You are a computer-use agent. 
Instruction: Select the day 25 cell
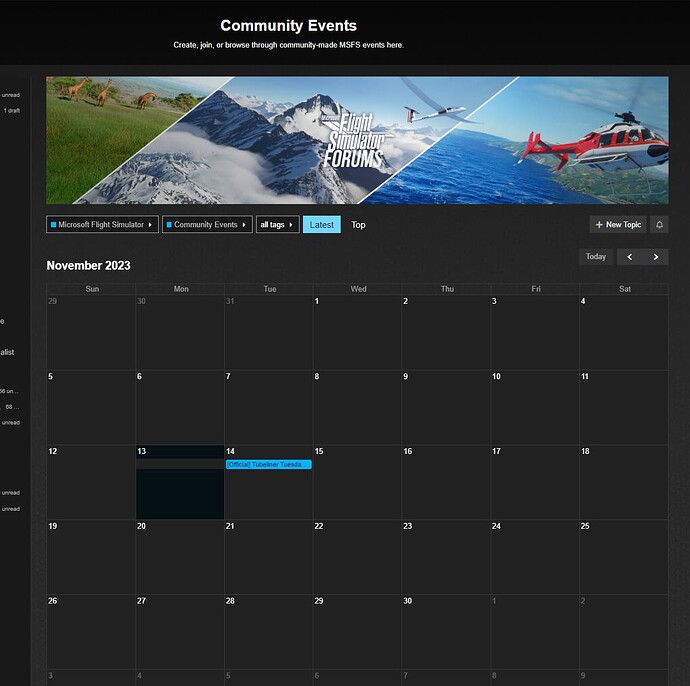click(x=624, y=557)
